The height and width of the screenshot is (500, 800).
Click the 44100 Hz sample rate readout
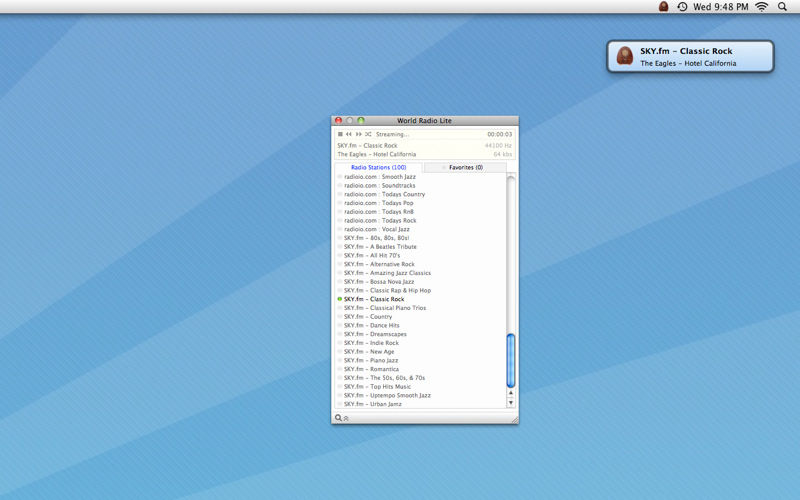coord(498,145)
